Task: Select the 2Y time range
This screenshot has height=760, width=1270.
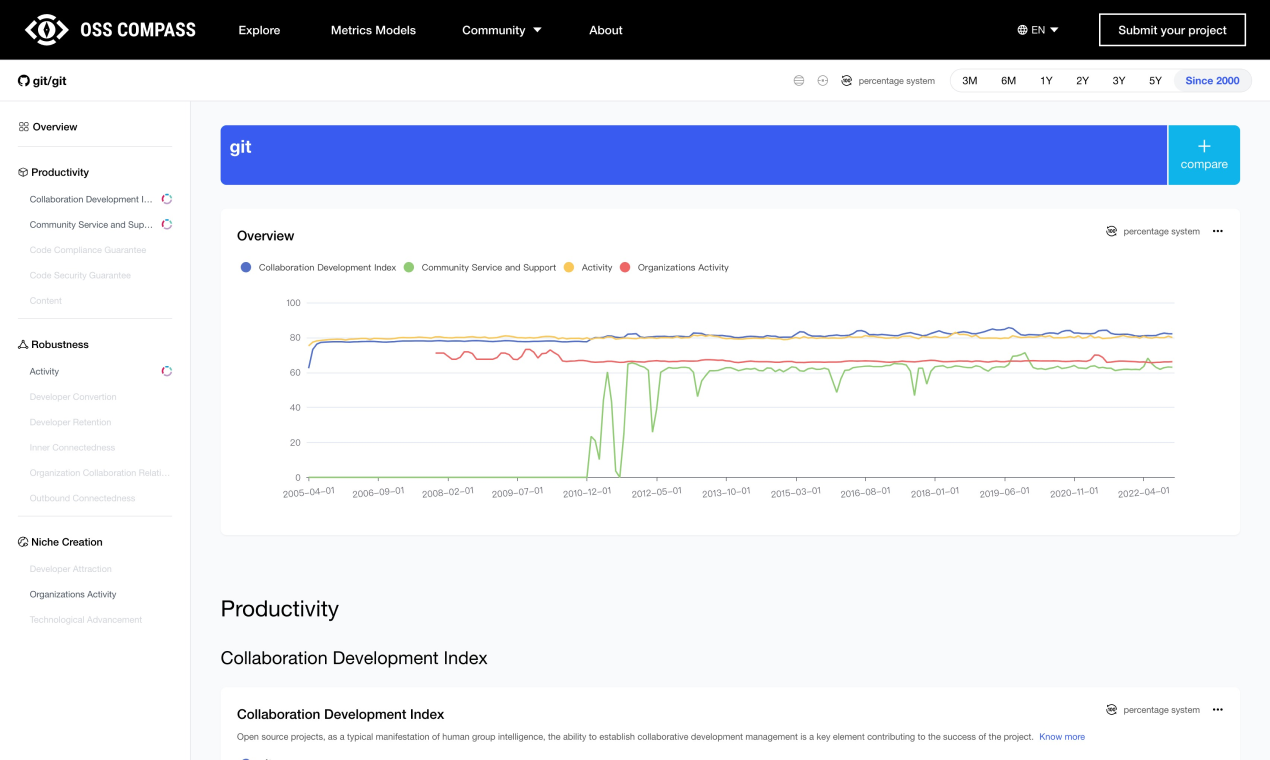Action: tap(1082, 81)
